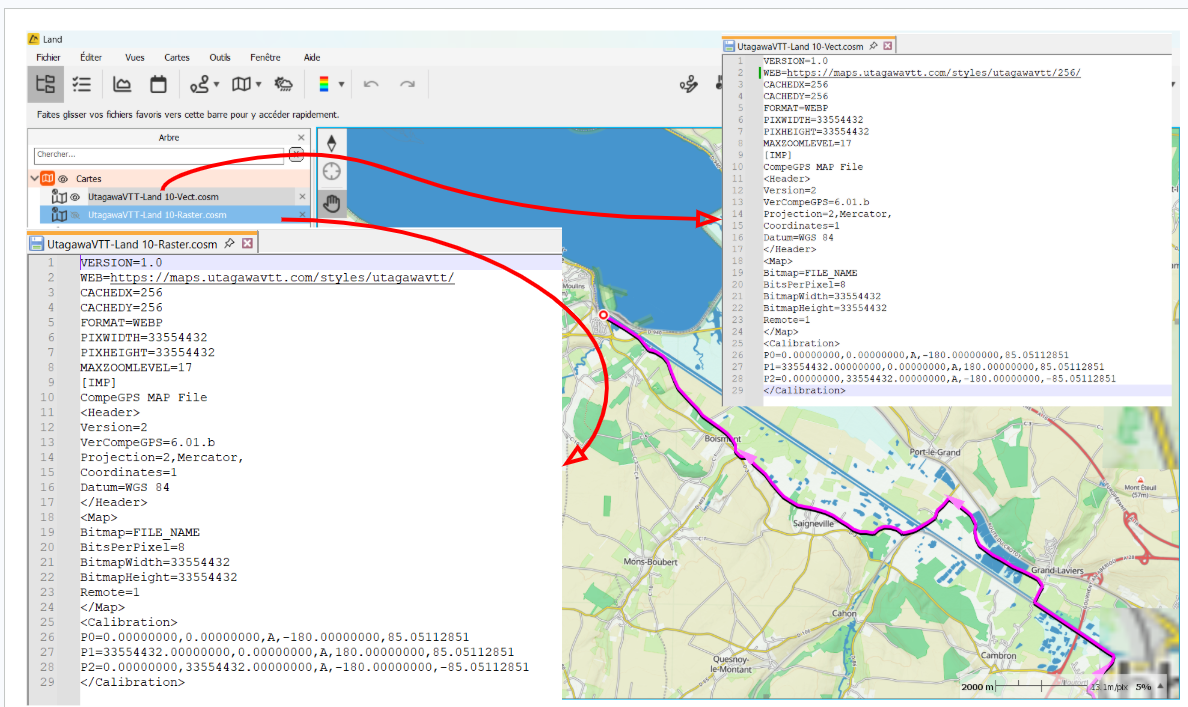
Task: Click the 13.1m/pix resolution readout
Action: [1109, 687]
